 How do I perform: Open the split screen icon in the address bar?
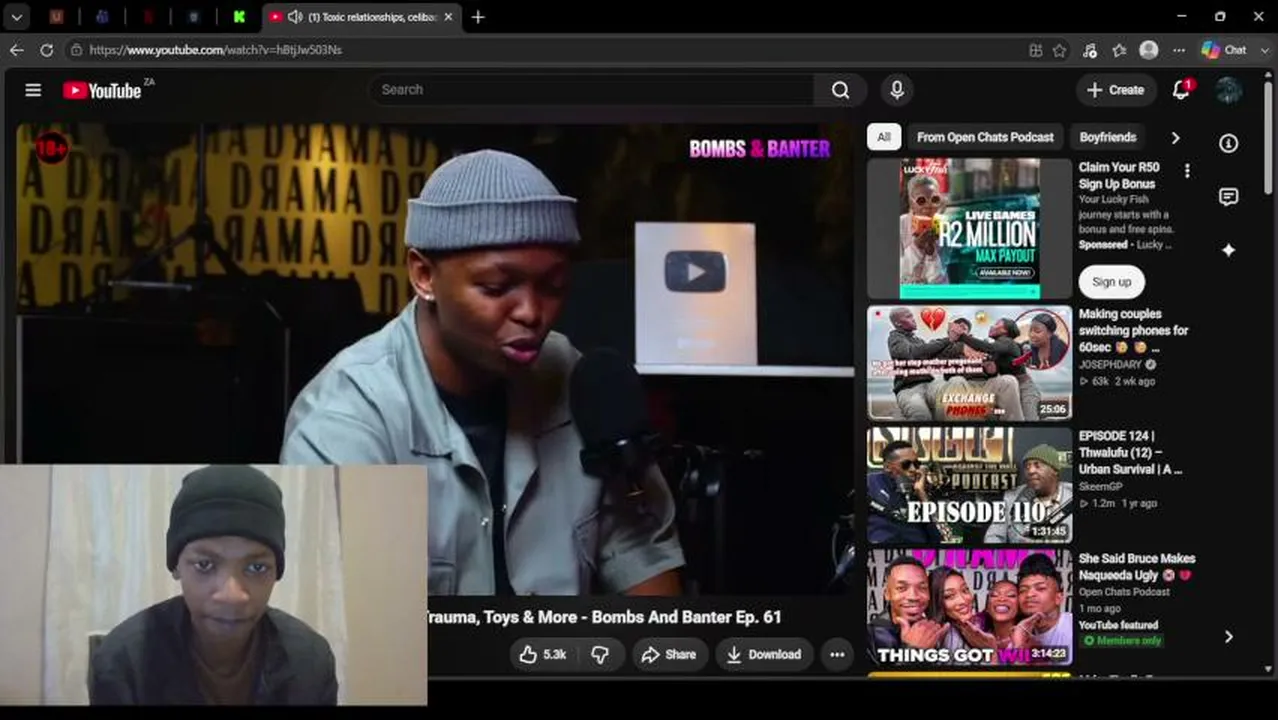pyautogui.click(x=1035, y=50)
